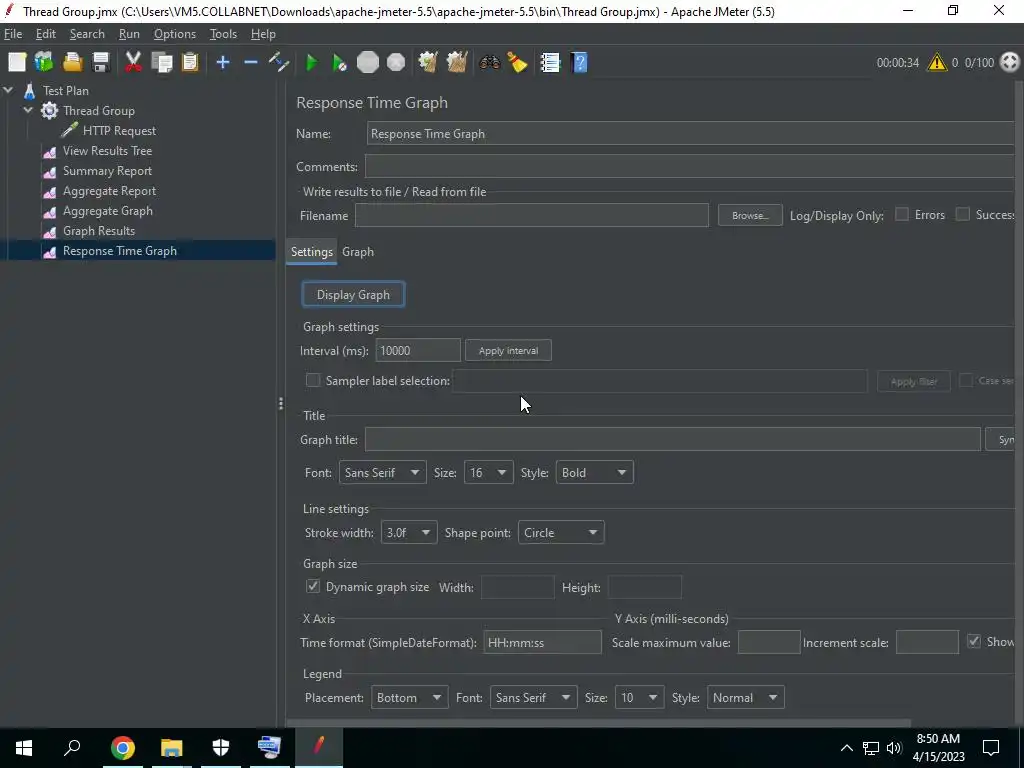The width and height of the screenshot is (1024, 768).
Task: Open the title Size 16 dropdown
Action: click(488, 473)
